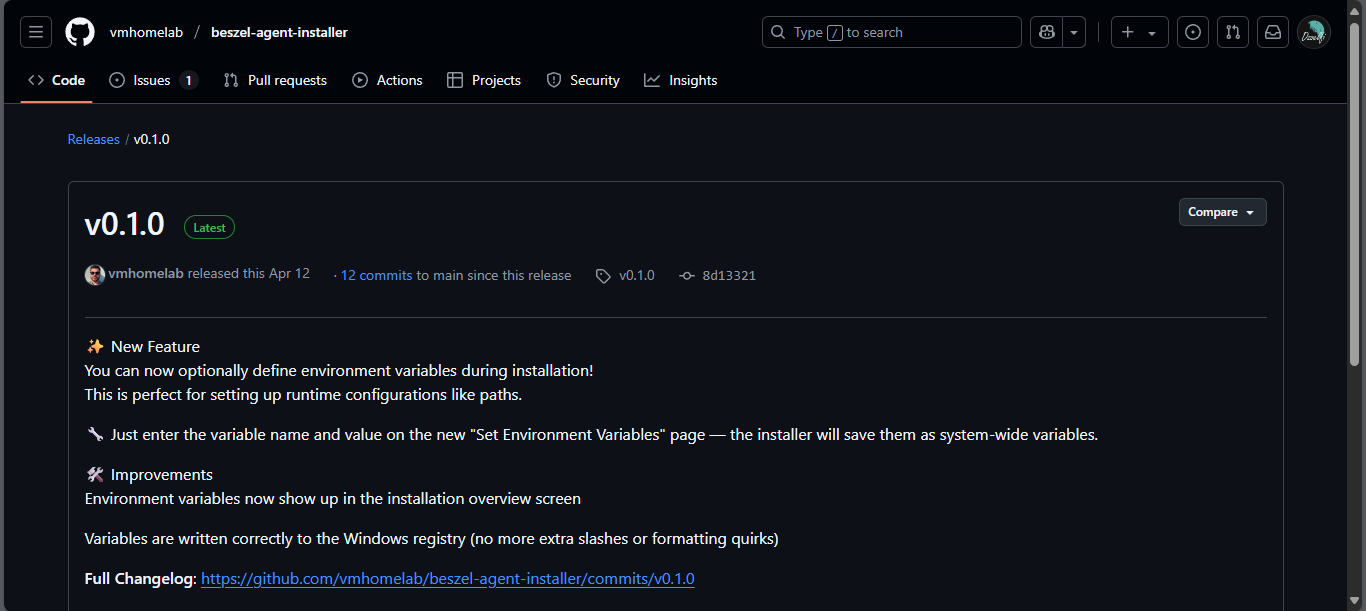Open the notifications inbox icon
1366x611 pixels.
point(1273,32)
